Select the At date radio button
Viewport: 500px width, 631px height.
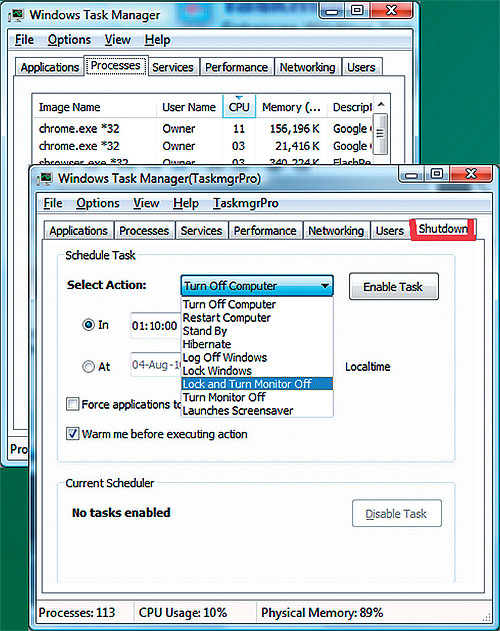pyautogui.click(x=88, y=366)
